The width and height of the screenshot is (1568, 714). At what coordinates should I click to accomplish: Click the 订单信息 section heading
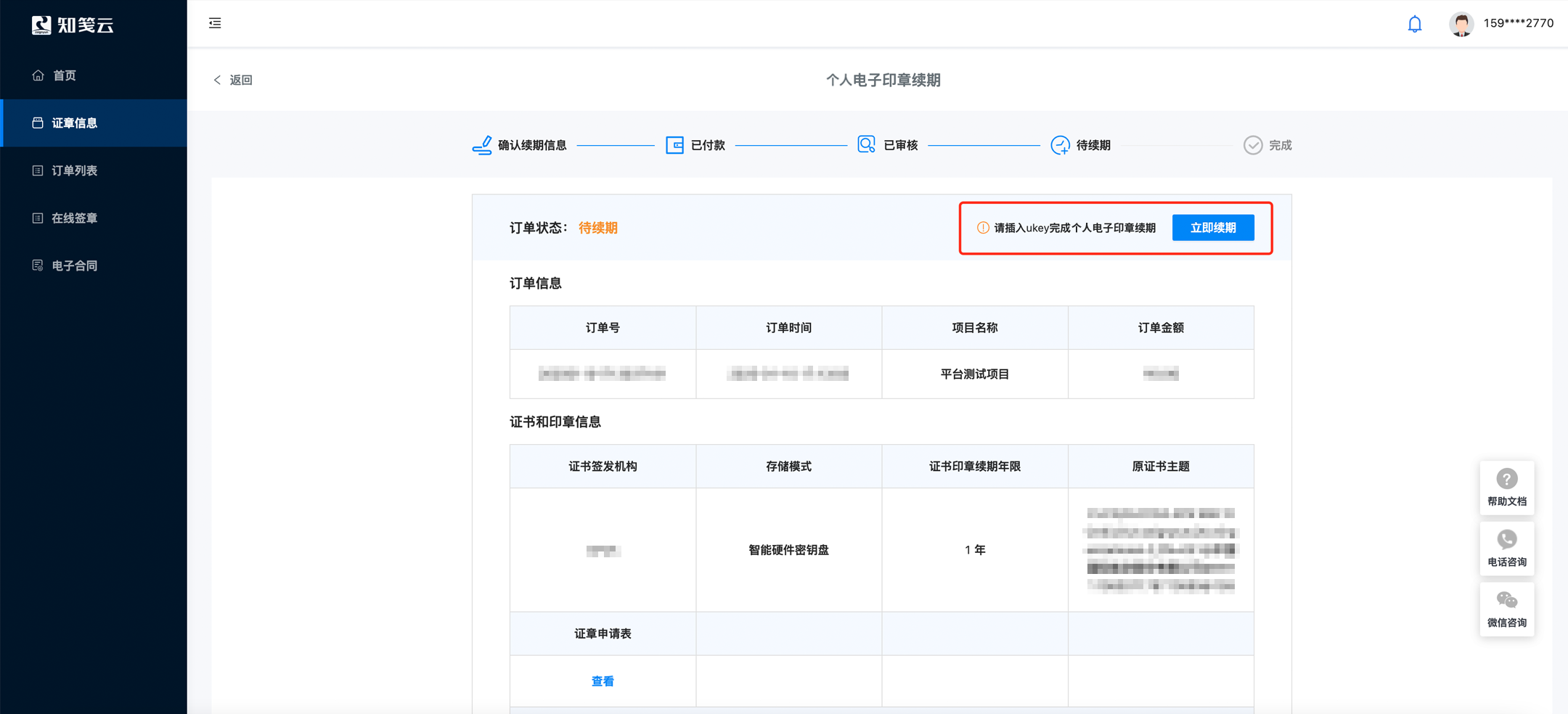(536, 284)
